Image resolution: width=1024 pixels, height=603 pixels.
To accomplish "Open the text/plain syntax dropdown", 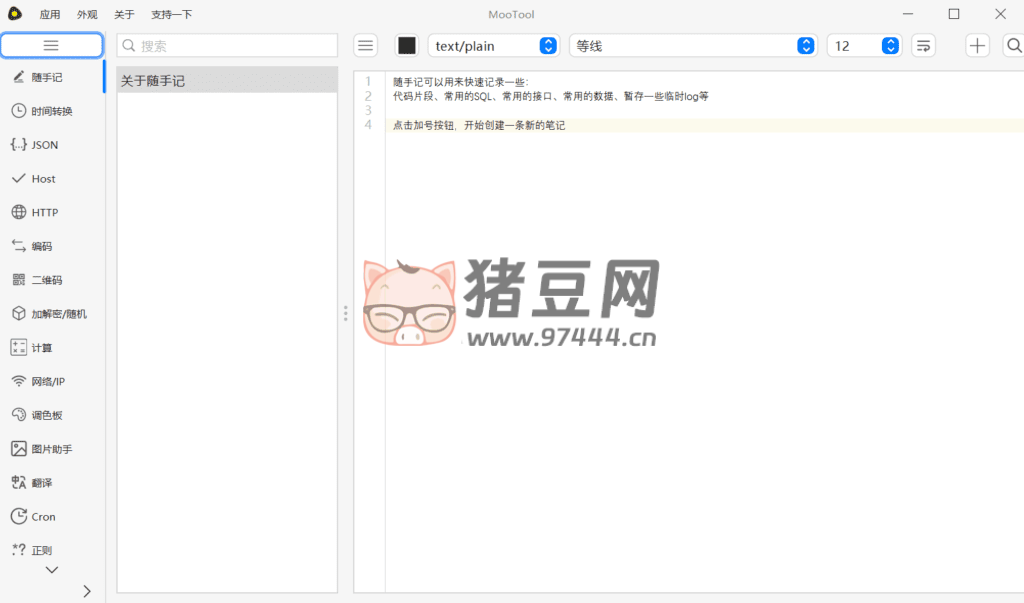I will click(x=493, y=46).
